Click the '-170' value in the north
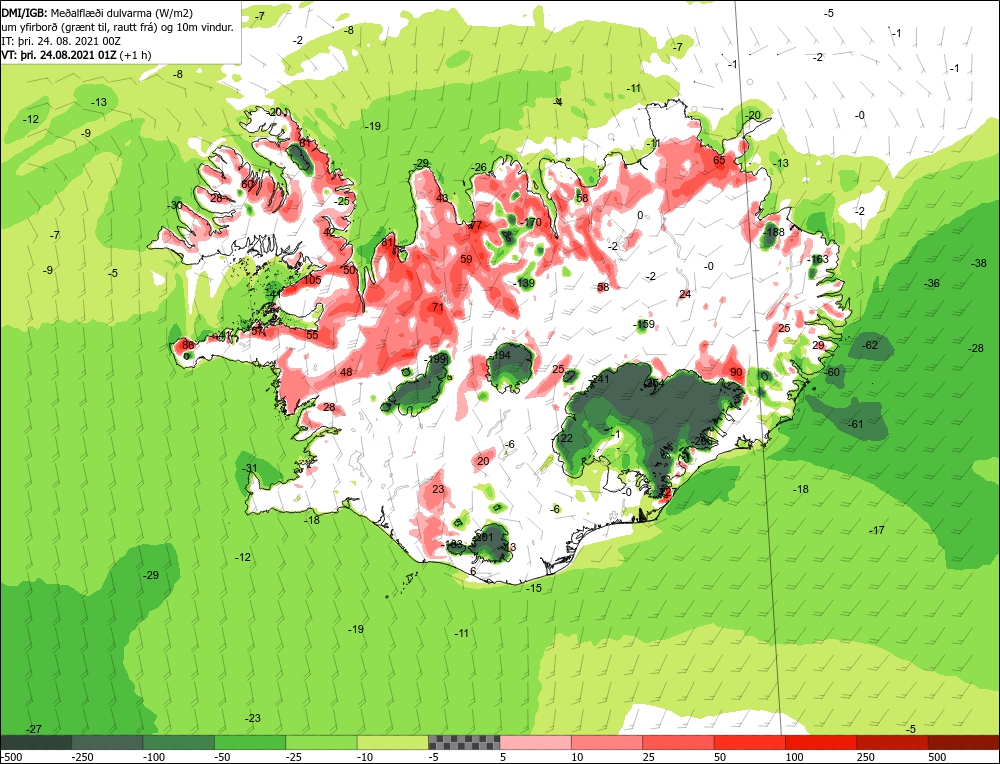 click(x=531, y=223)
